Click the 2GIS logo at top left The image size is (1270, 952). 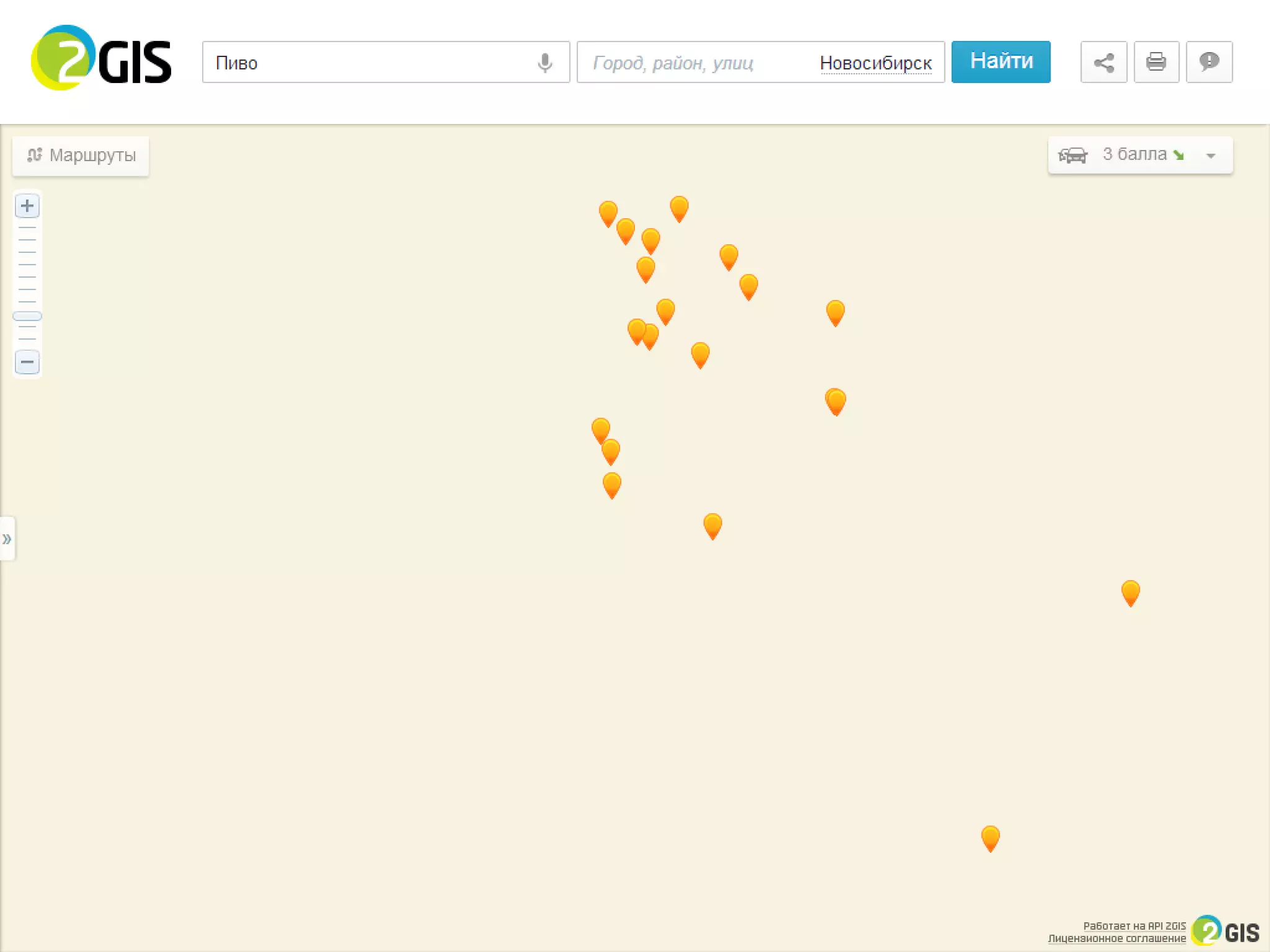(101, 59)
